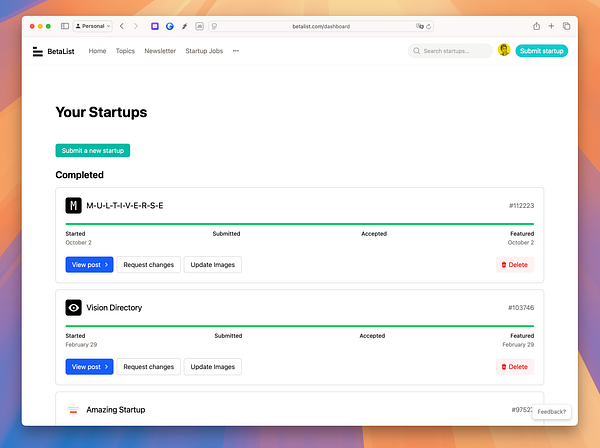Open the Home nav item

click(97, 51)
